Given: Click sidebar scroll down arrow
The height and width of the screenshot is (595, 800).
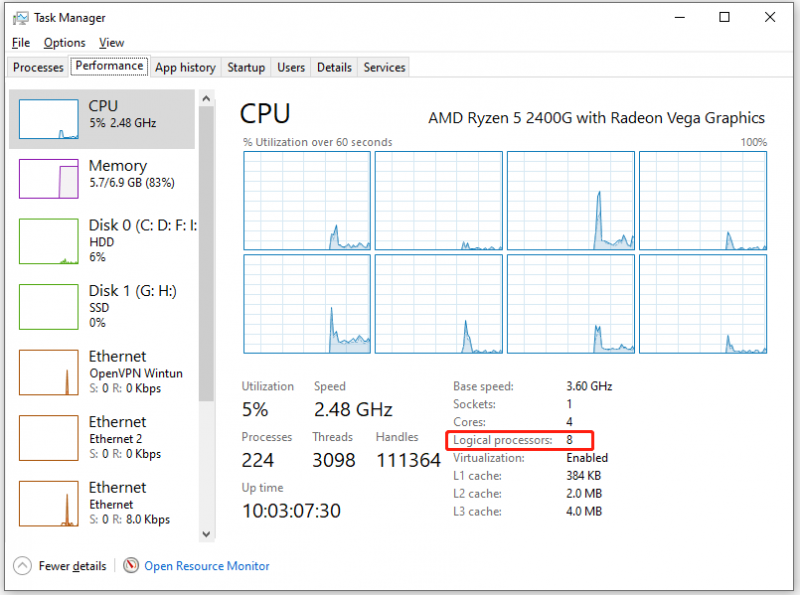Looking at the screenshot, I should coord(206,534).
